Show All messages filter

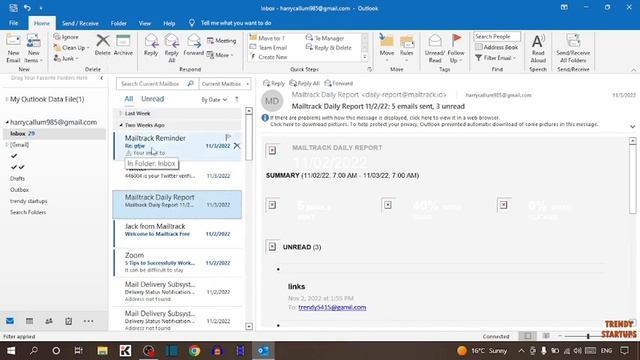pos(129,99)
